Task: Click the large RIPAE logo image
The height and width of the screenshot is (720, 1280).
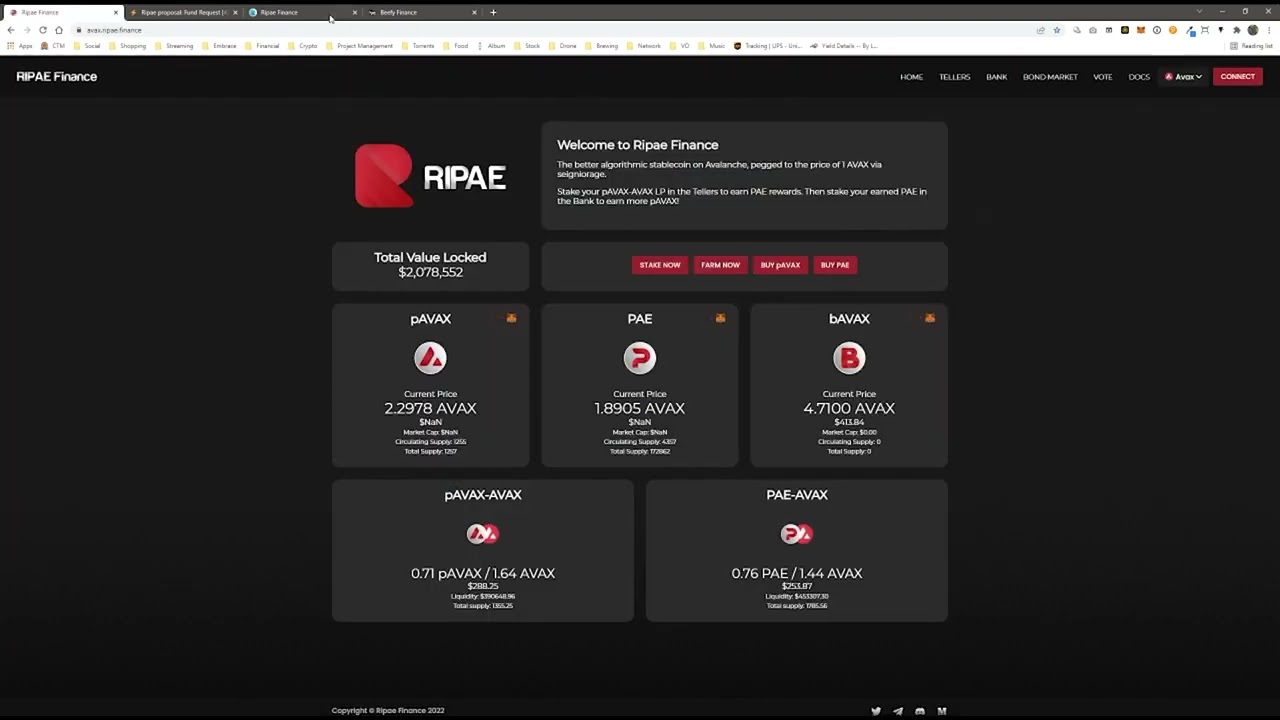Action: (x=430, y=176)
